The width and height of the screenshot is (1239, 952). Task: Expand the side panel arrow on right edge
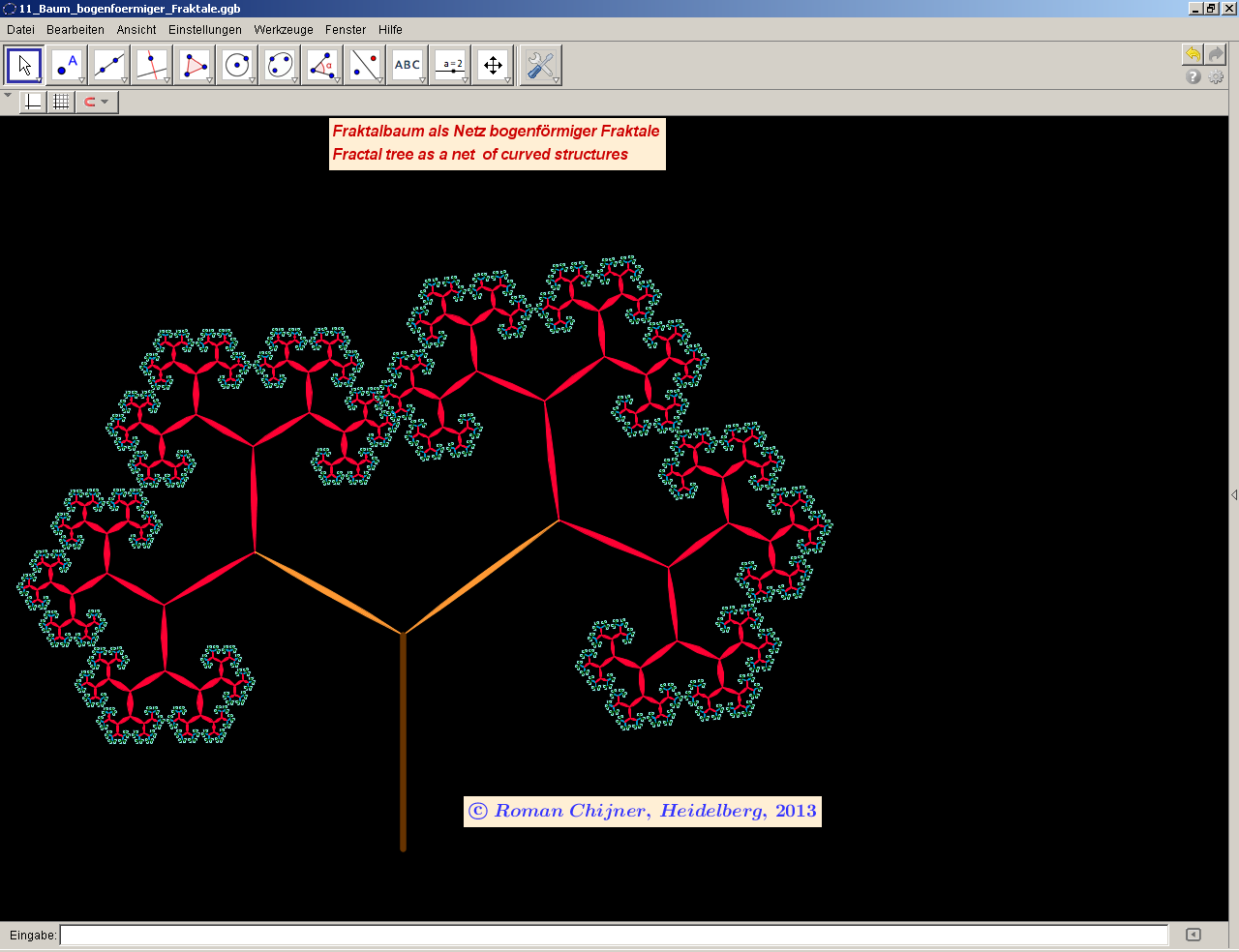click(x=1233, y=494)
